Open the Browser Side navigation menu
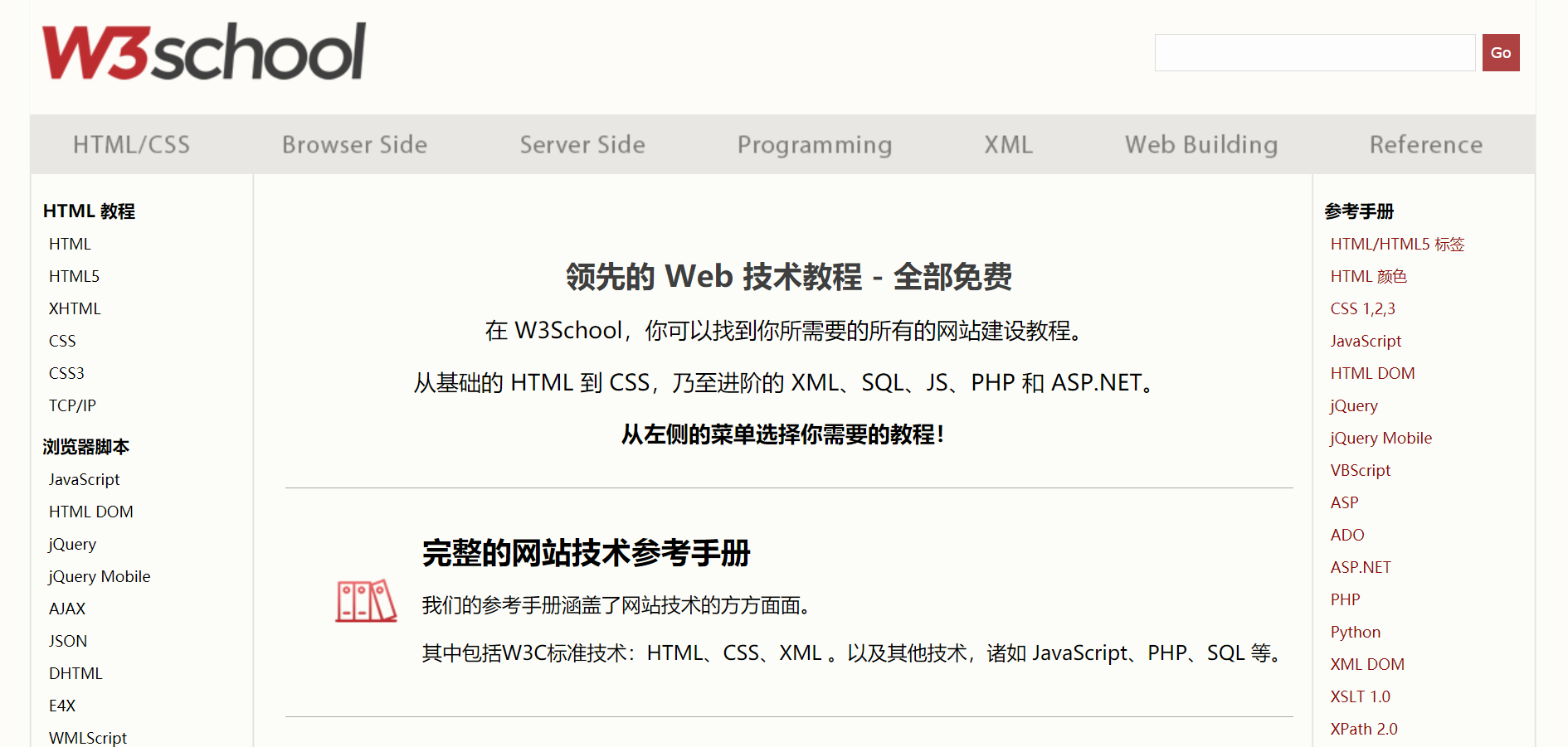 click(x=354, y=144)
